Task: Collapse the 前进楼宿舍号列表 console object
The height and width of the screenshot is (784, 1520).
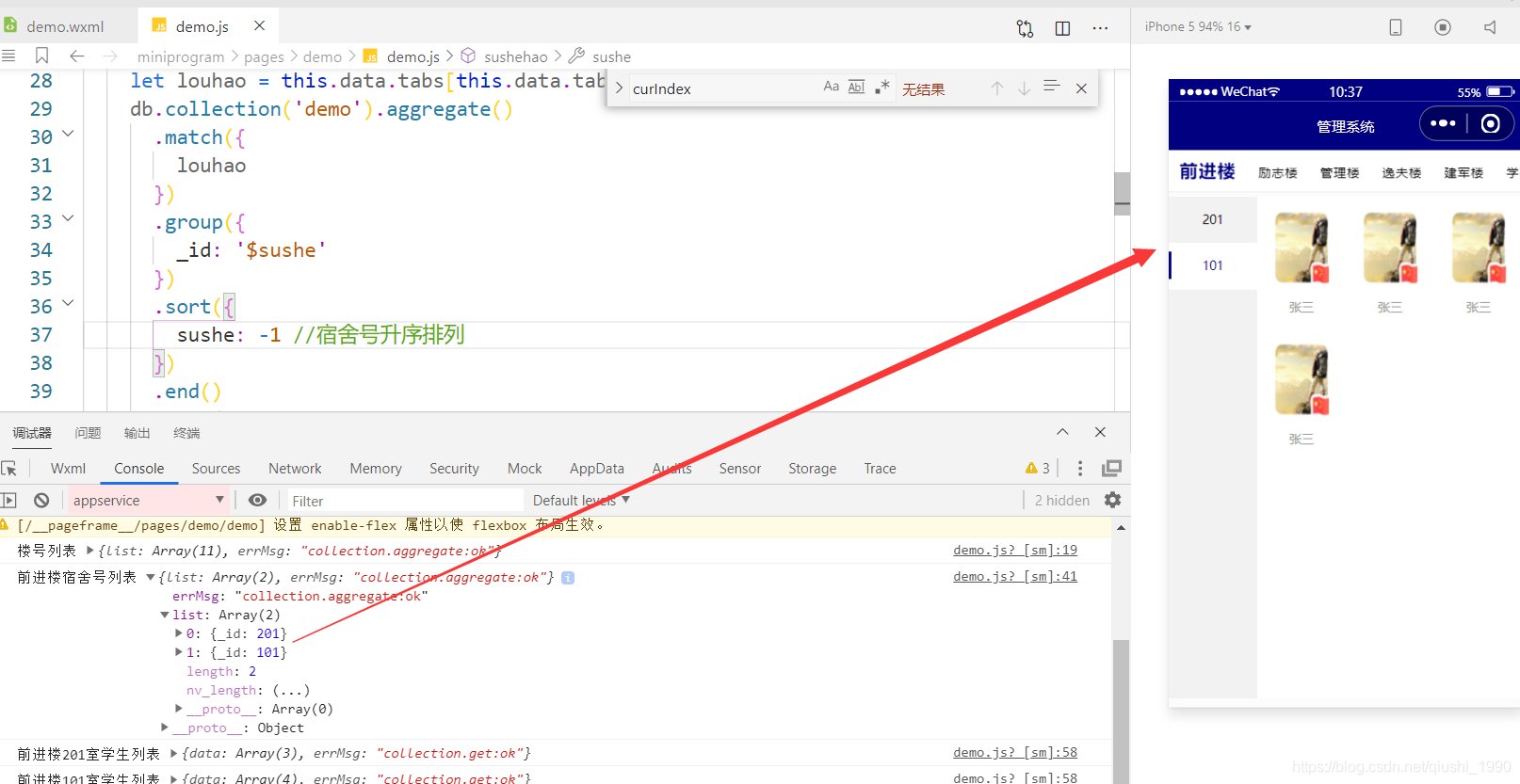Action: 150,577
